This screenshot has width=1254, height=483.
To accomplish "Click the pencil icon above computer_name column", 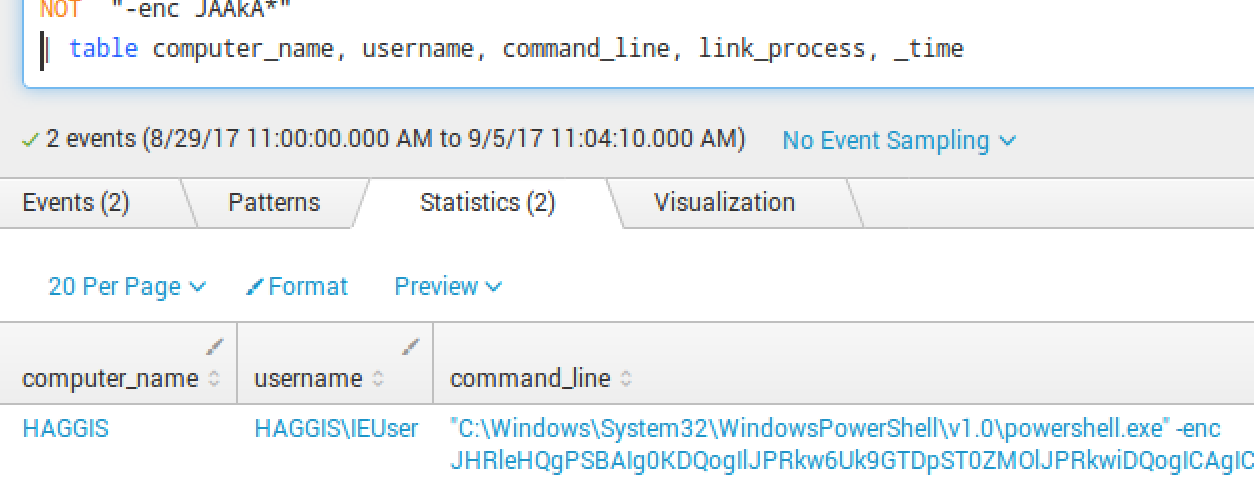I will coord(215,347).
